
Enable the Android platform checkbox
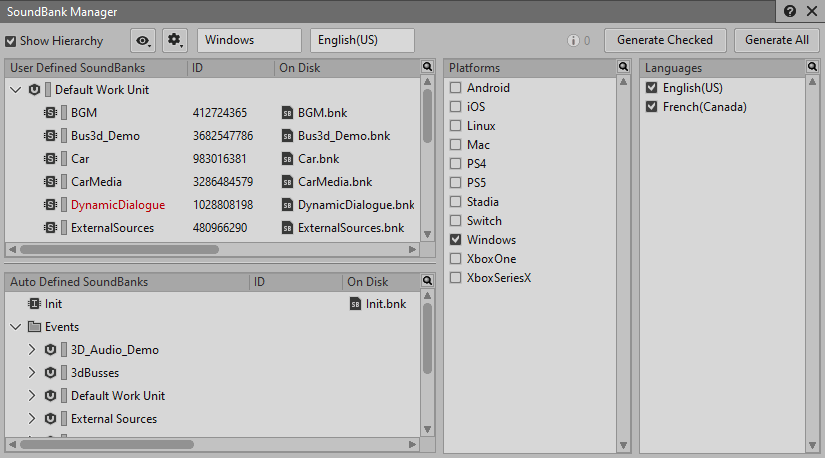point(456,88)
